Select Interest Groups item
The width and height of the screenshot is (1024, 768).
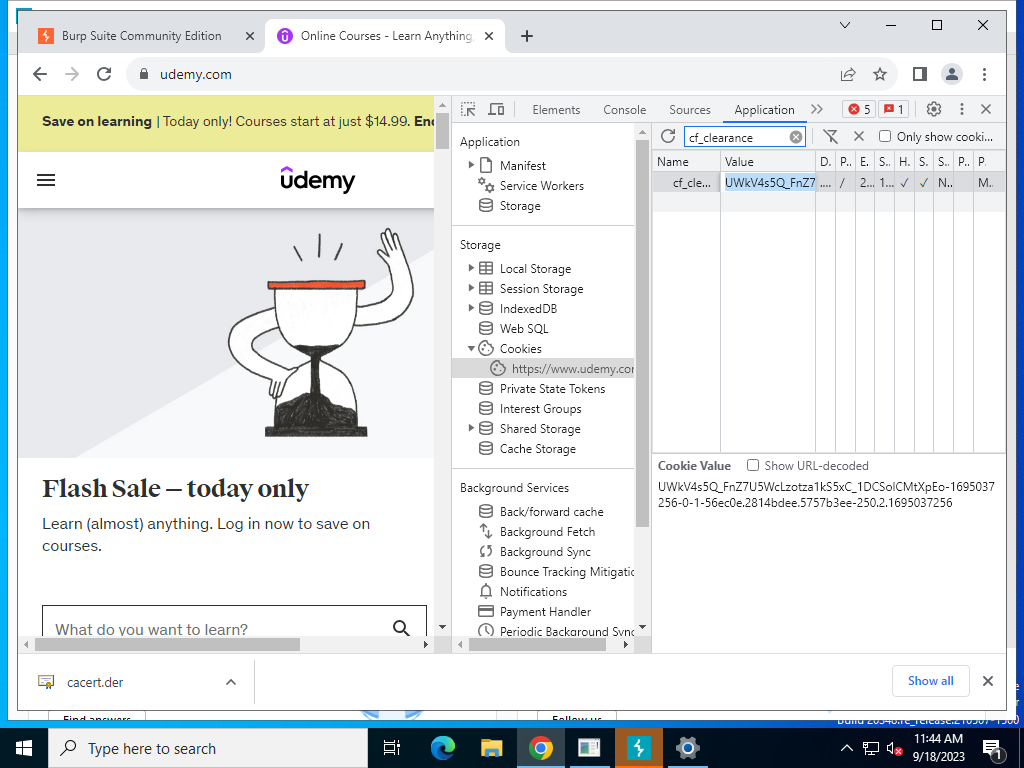(540, 409)
